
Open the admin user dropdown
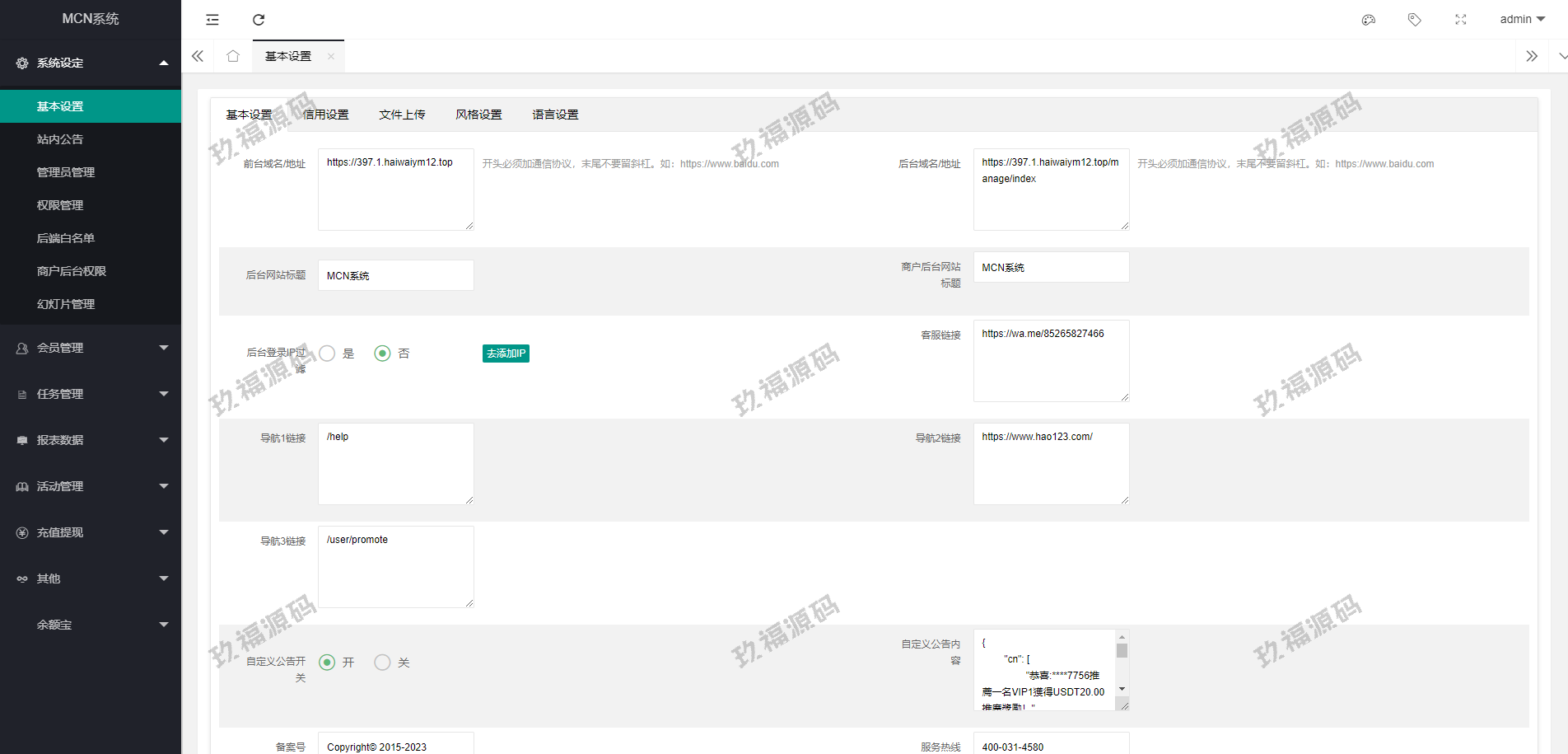[1522, 20]
